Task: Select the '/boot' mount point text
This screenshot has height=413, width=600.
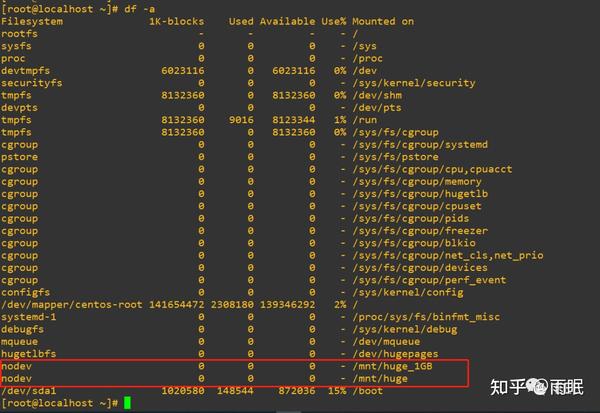Action: [368, 391]
